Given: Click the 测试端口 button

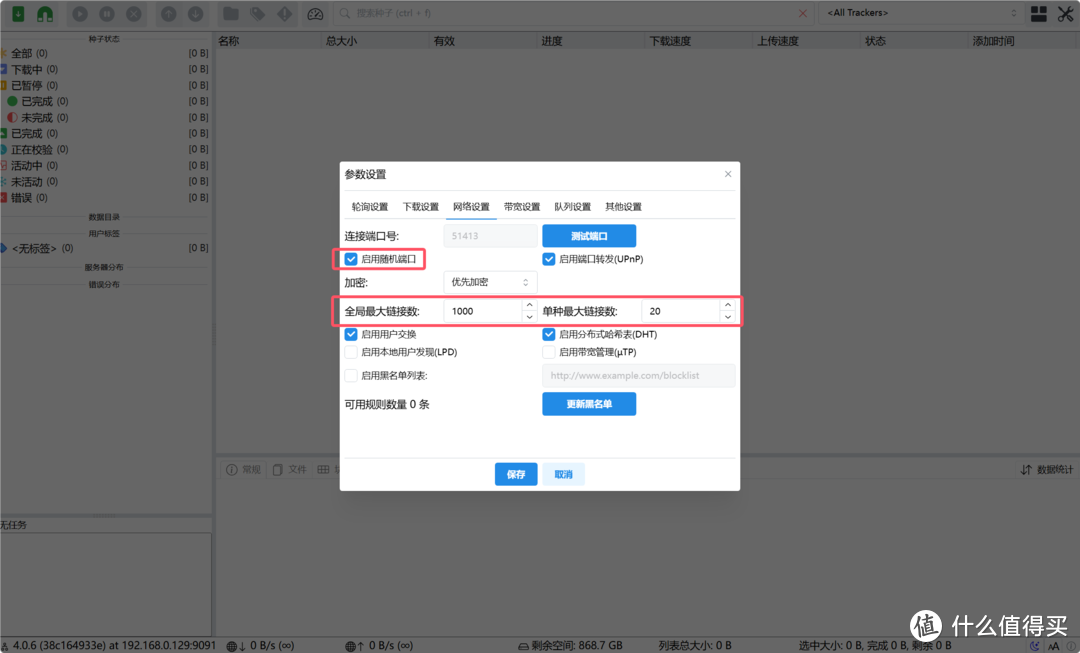Looking at the screenshot, I should (589, 235).
